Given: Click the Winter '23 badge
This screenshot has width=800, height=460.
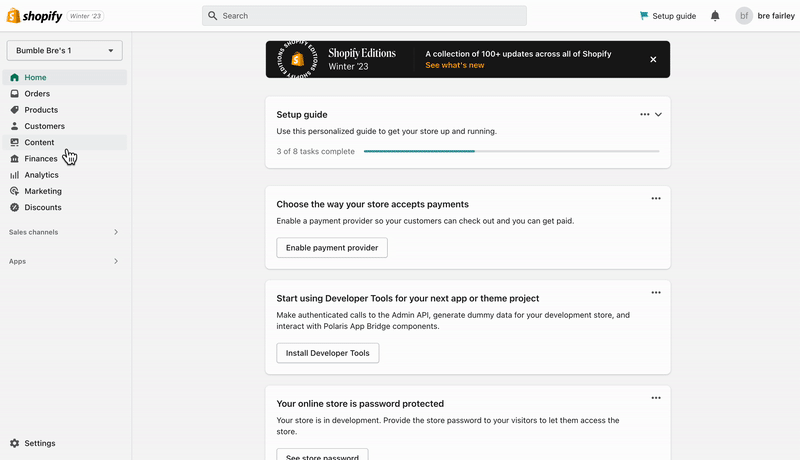Looking at the screenshot, I should tap(86, 16).
